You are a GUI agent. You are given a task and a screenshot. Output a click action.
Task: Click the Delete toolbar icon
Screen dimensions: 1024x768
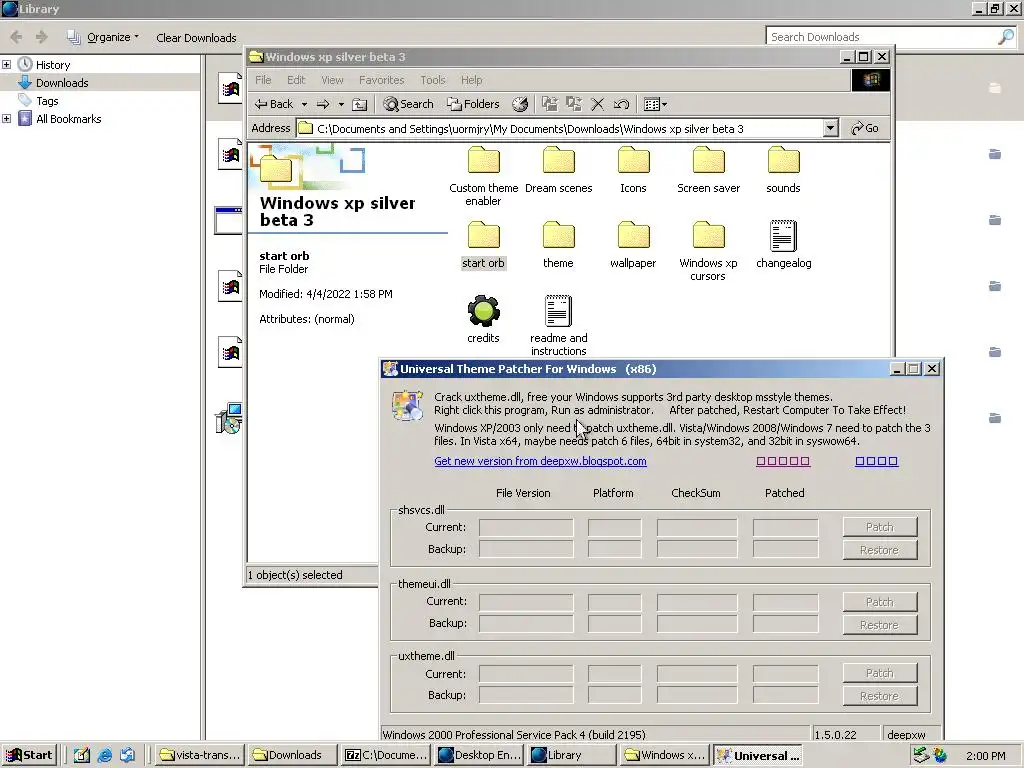pyautogui.click(x=598, y=104)
